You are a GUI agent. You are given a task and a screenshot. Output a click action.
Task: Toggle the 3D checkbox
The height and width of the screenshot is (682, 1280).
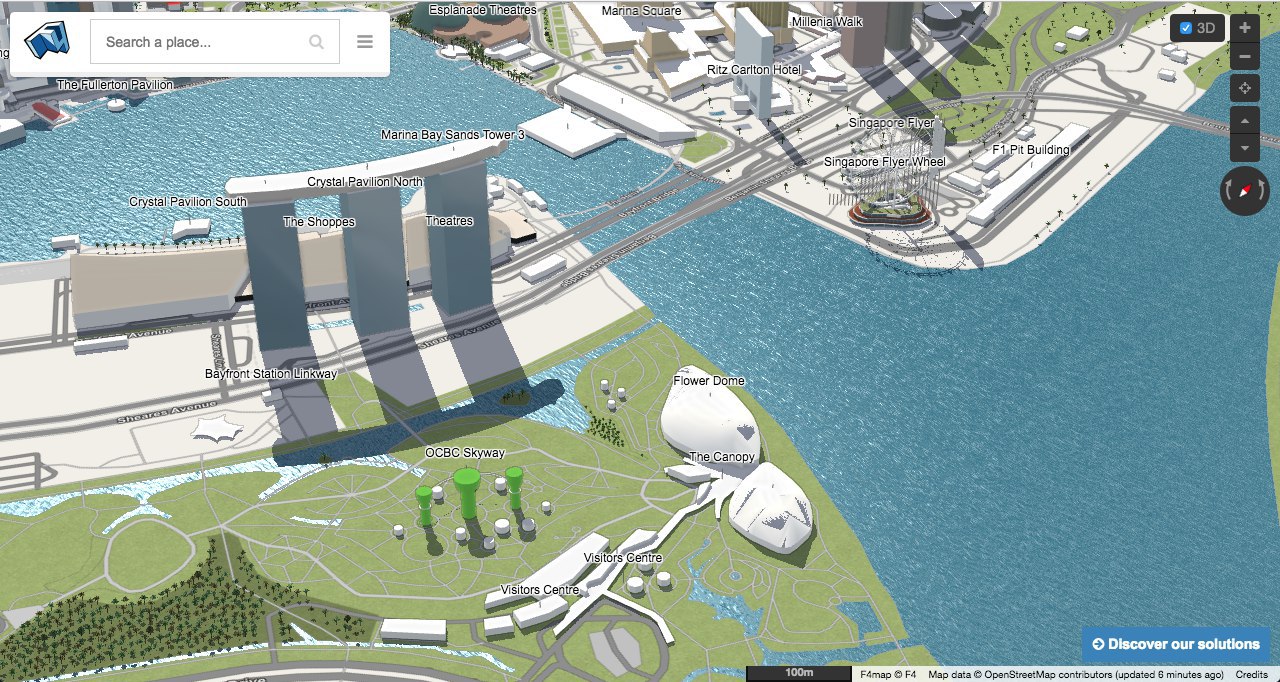pyautogui.click(x=1186, y=28)
